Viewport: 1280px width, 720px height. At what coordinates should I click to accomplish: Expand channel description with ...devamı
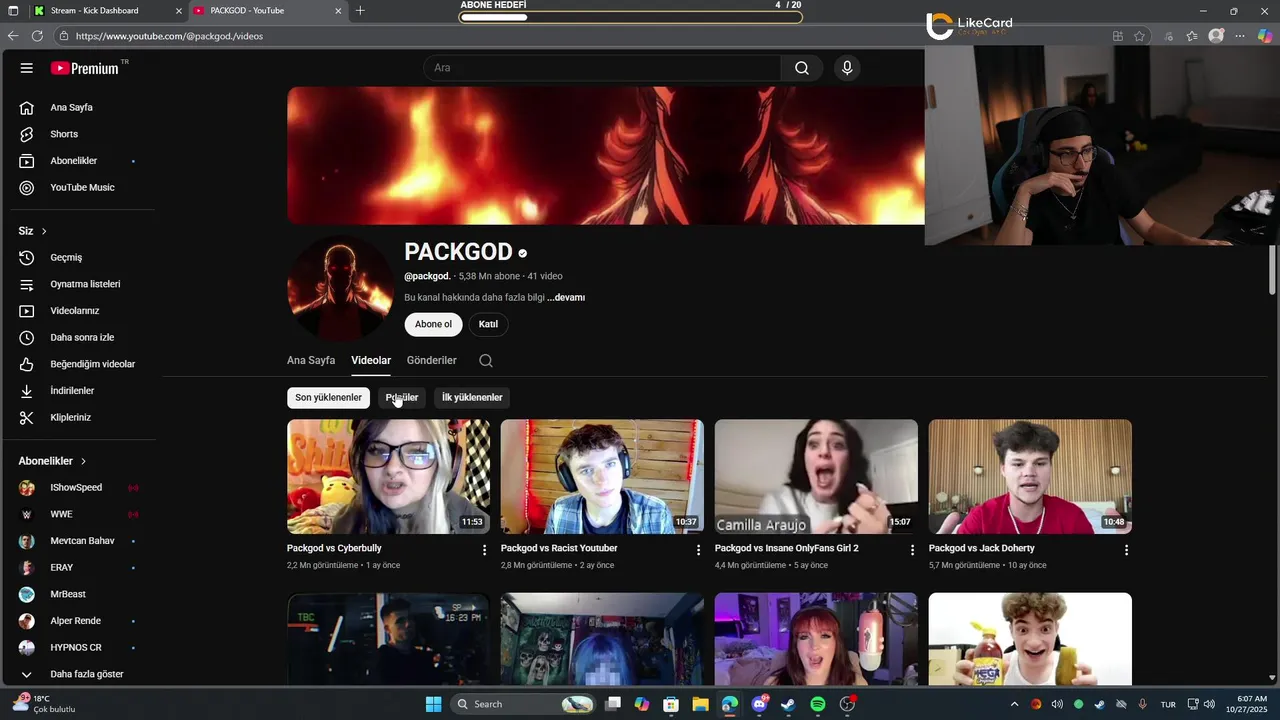(566, 297)
